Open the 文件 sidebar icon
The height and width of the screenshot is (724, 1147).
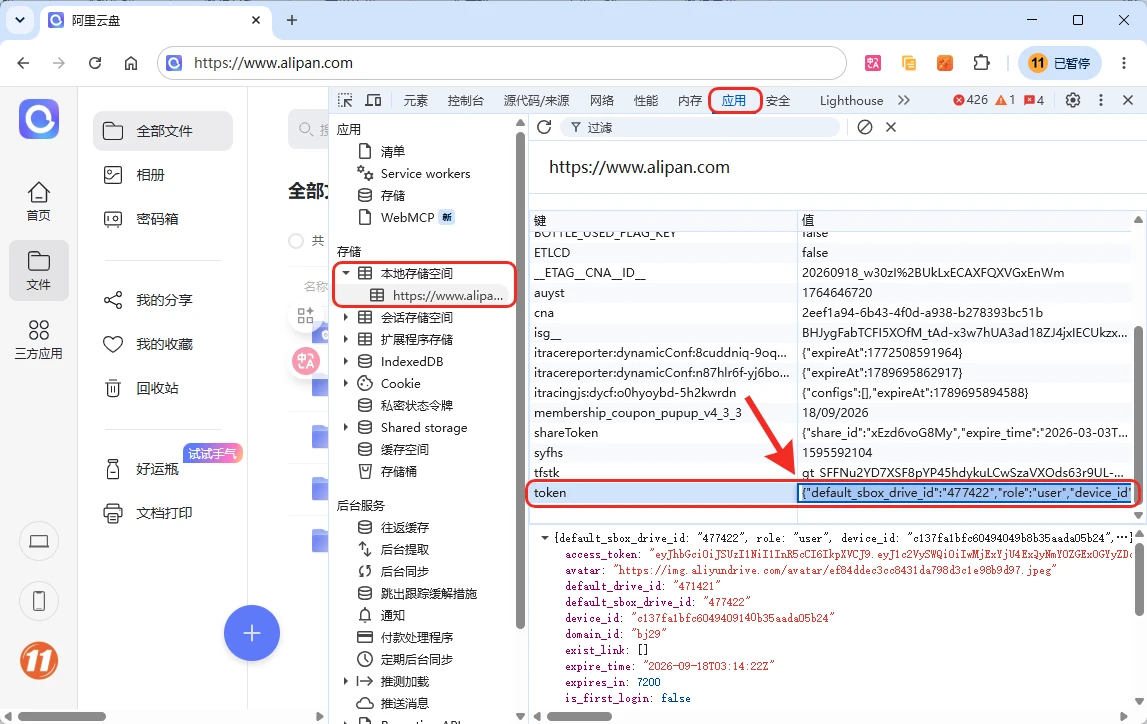(x=39, y=271)
